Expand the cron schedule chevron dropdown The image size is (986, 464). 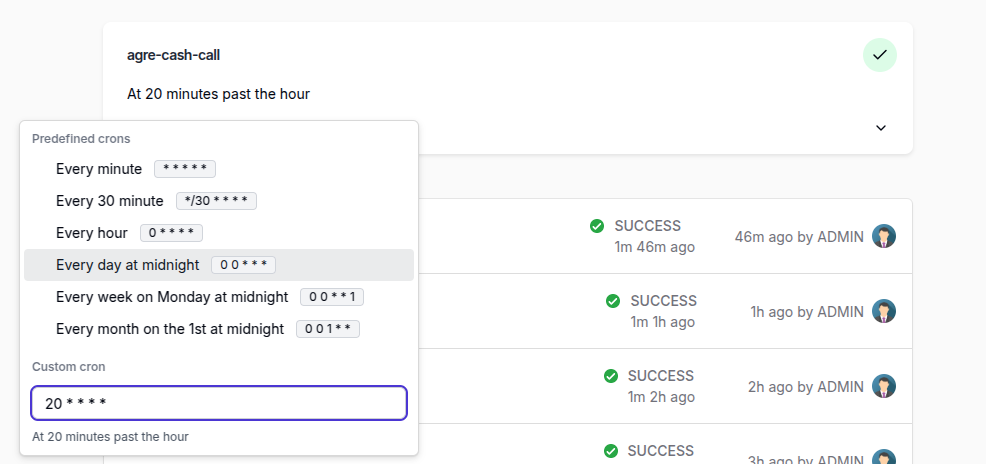point(881,128)
